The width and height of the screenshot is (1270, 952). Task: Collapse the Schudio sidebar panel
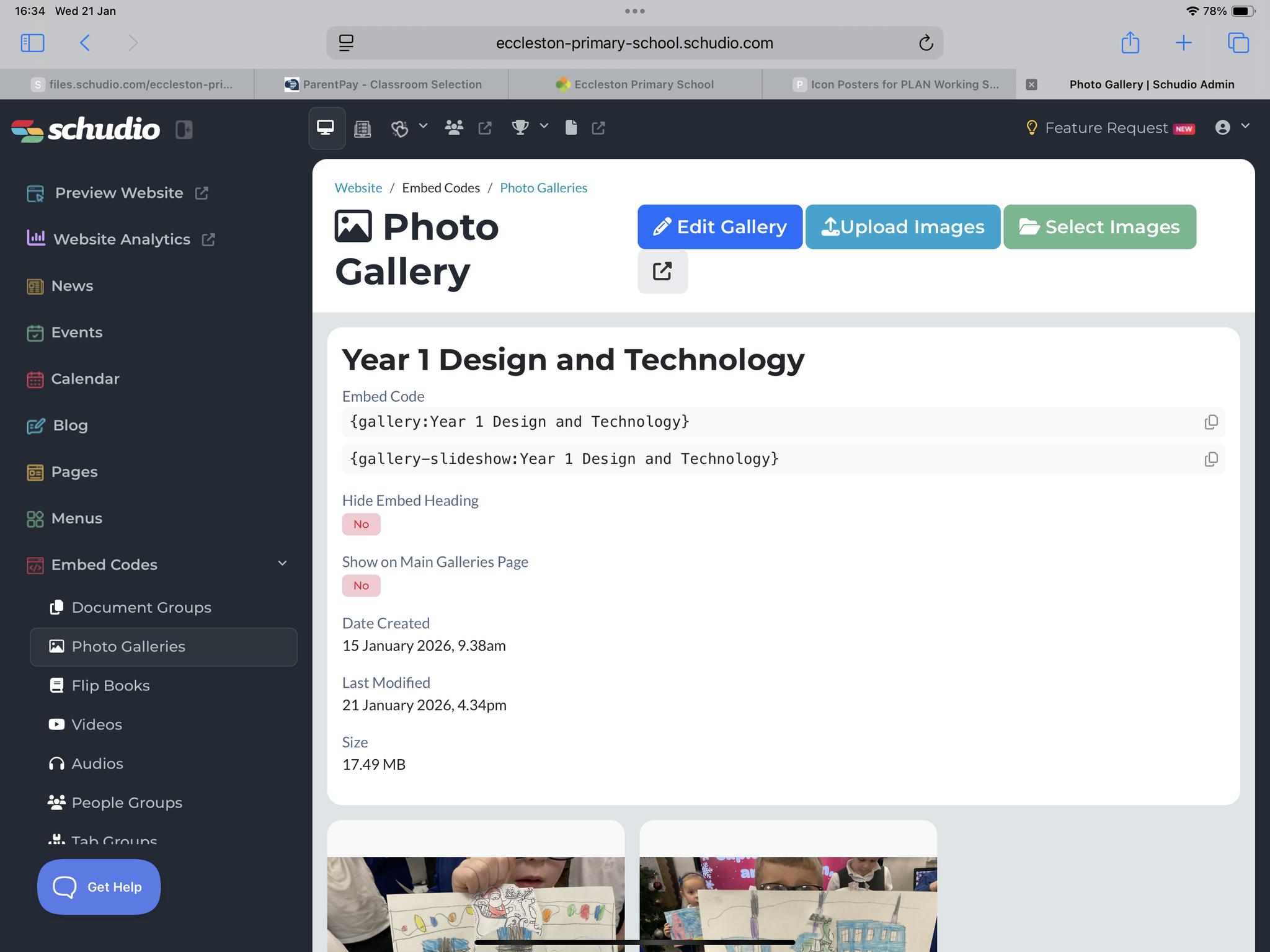tap(184, 129)
